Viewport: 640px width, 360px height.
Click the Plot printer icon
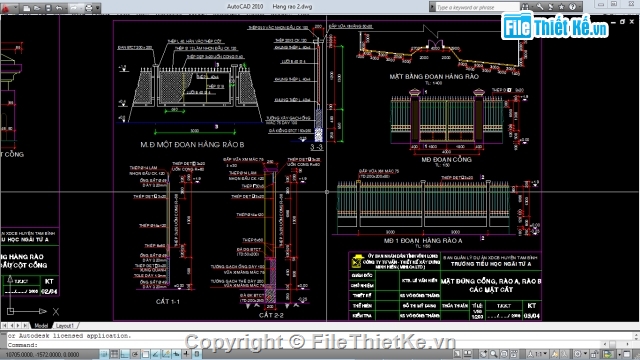(x=88, y=8)
